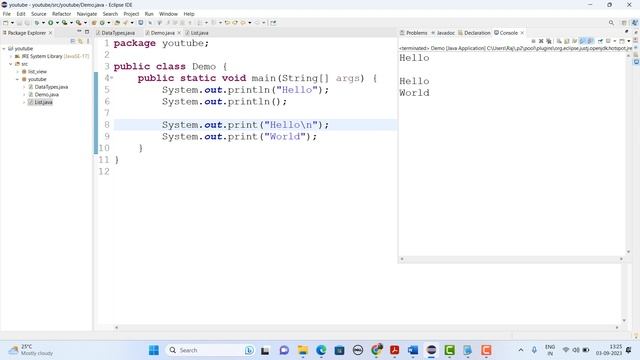Save the current file with Save icon
The height and width of the screenshot is (360, 640).
tap(19, 23)
